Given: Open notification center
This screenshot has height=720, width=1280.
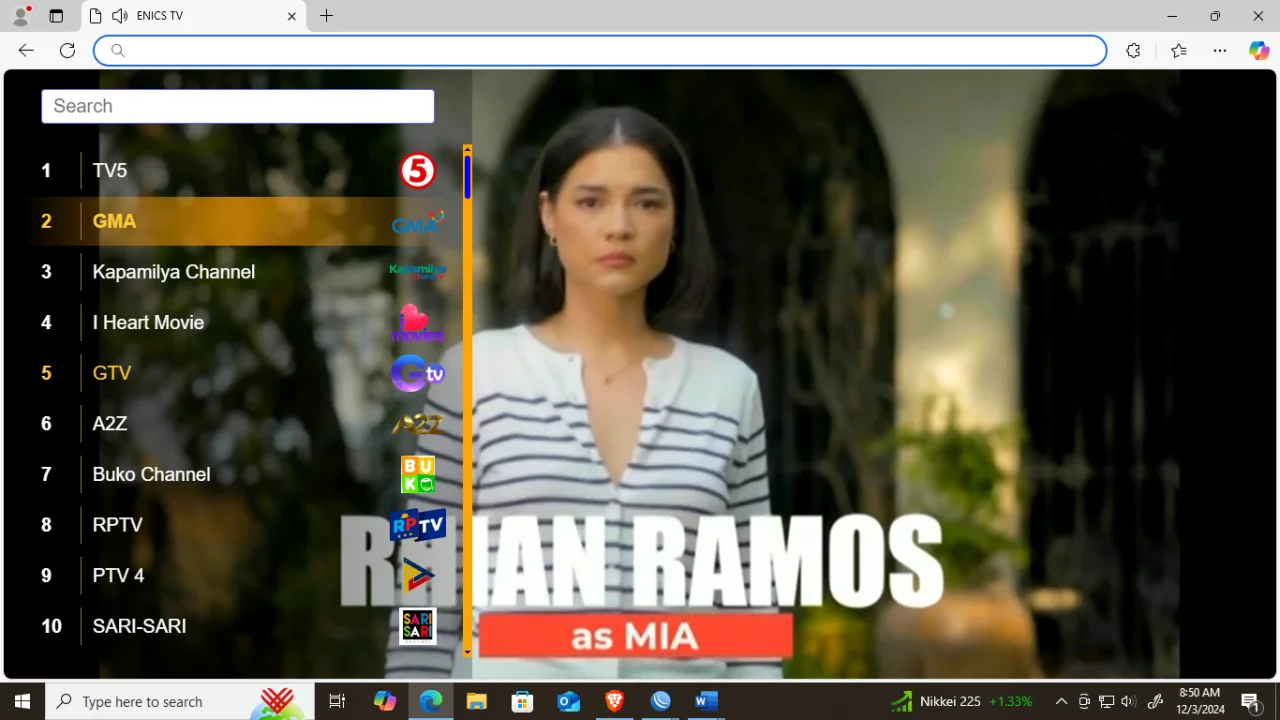Looking at the screenshot, I should click(x=1249, y=701).
